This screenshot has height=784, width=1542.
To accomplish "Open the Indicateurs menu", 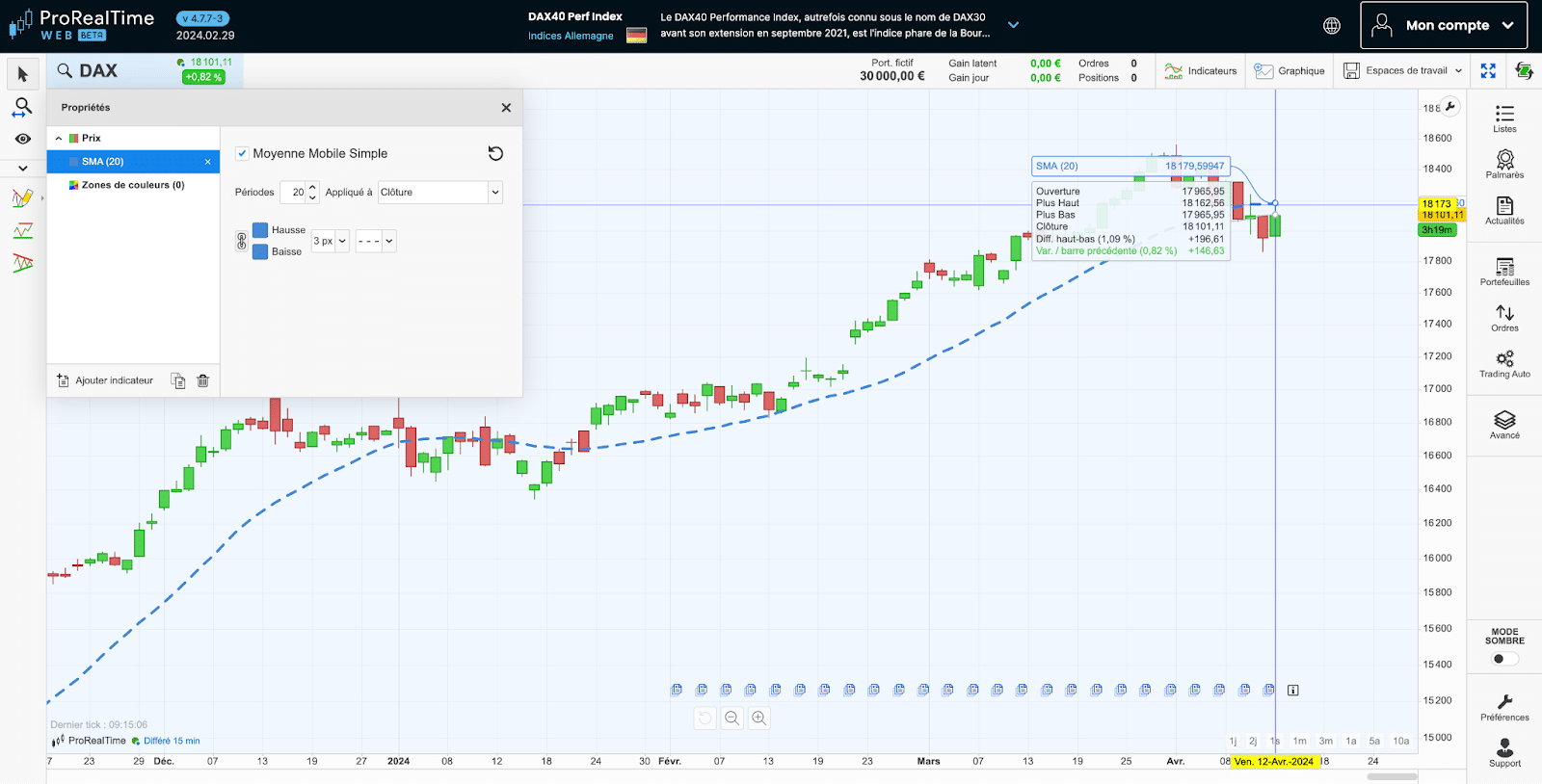I will click(x=1200, y=70).
